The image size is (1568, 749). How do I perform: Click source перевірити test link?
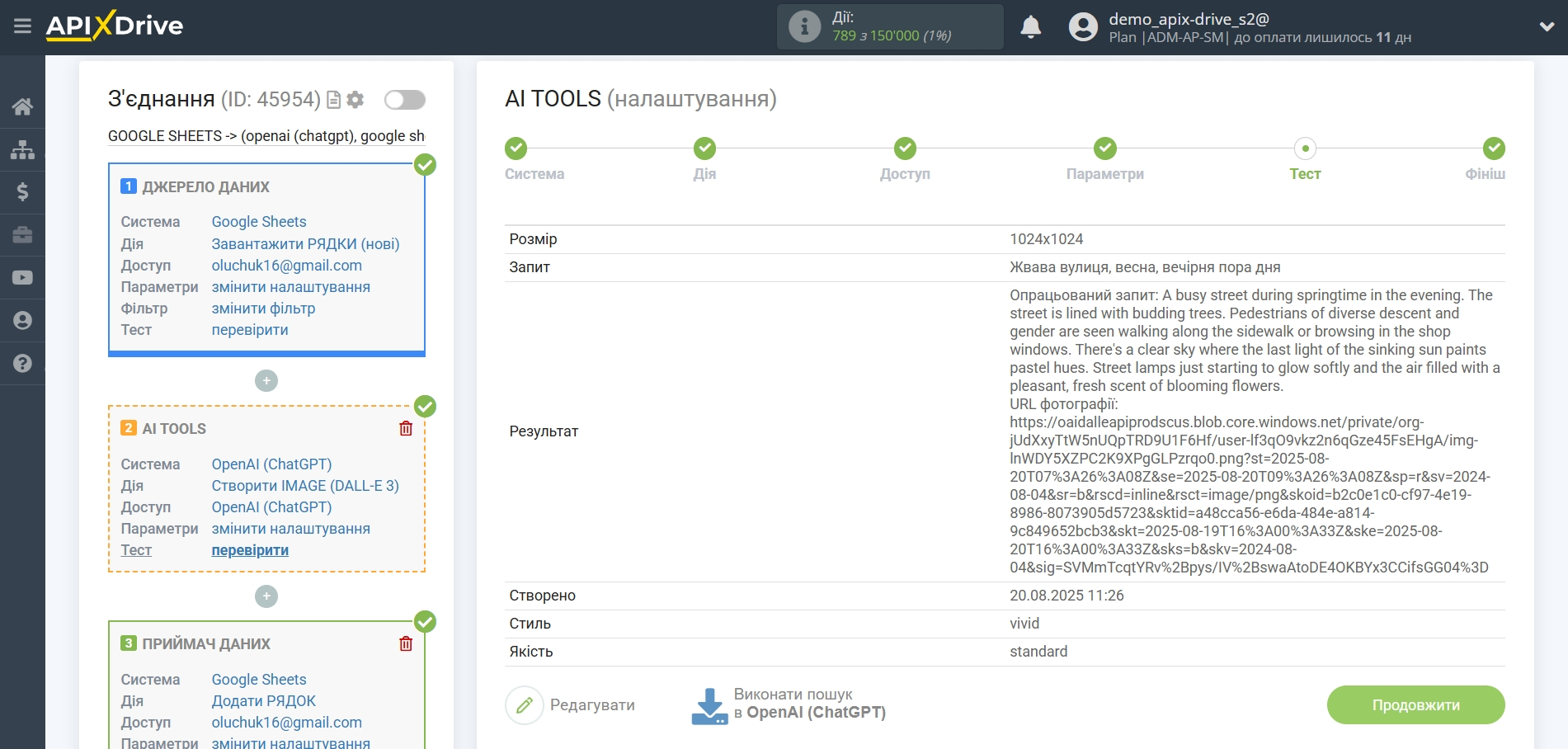pos(250,330)
